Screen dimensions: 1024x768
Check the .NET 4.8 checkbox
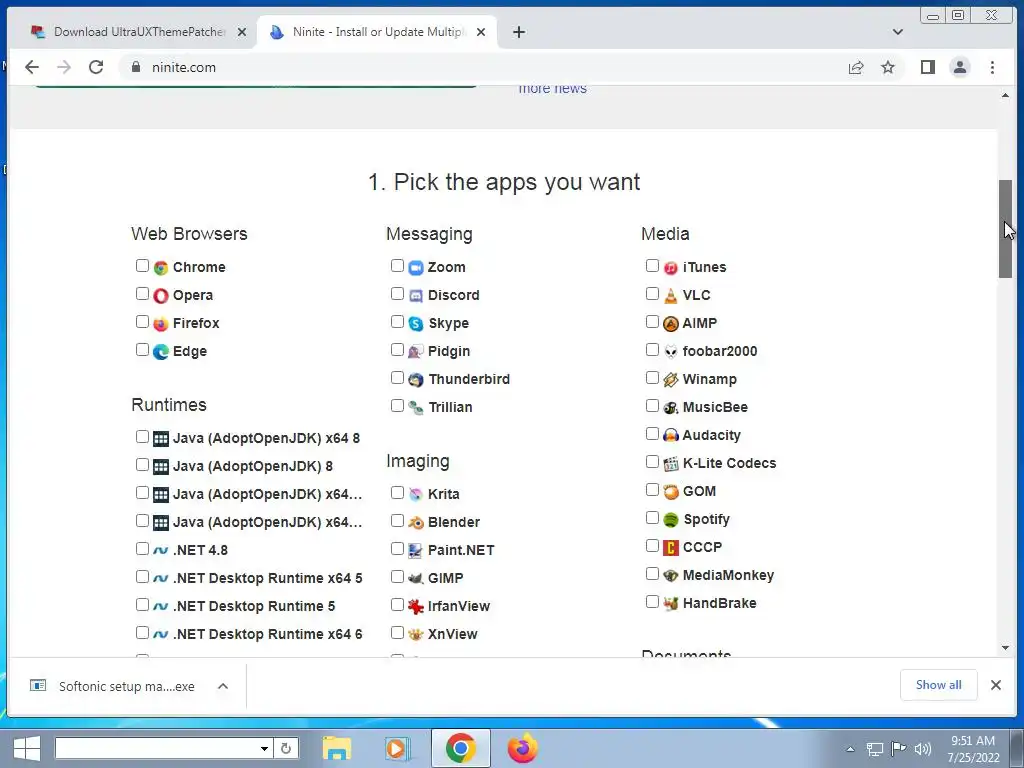tap(142, 549)
